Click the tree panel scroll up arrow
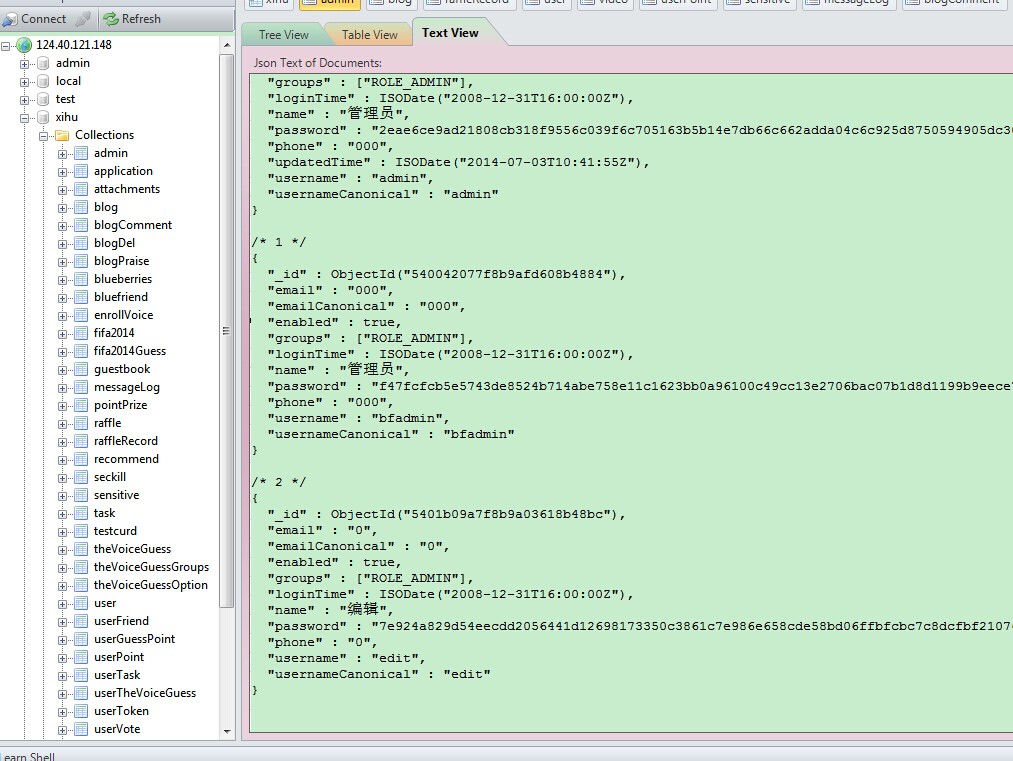1013x761 pixels. [227, 45]
